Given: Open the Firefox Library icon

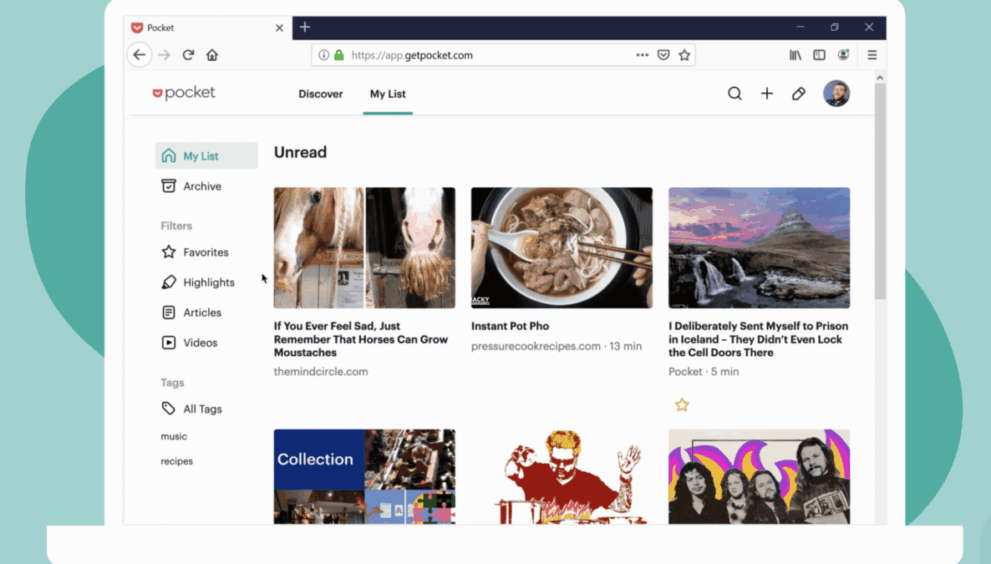Looking at the screenshot, I should 795,55.
